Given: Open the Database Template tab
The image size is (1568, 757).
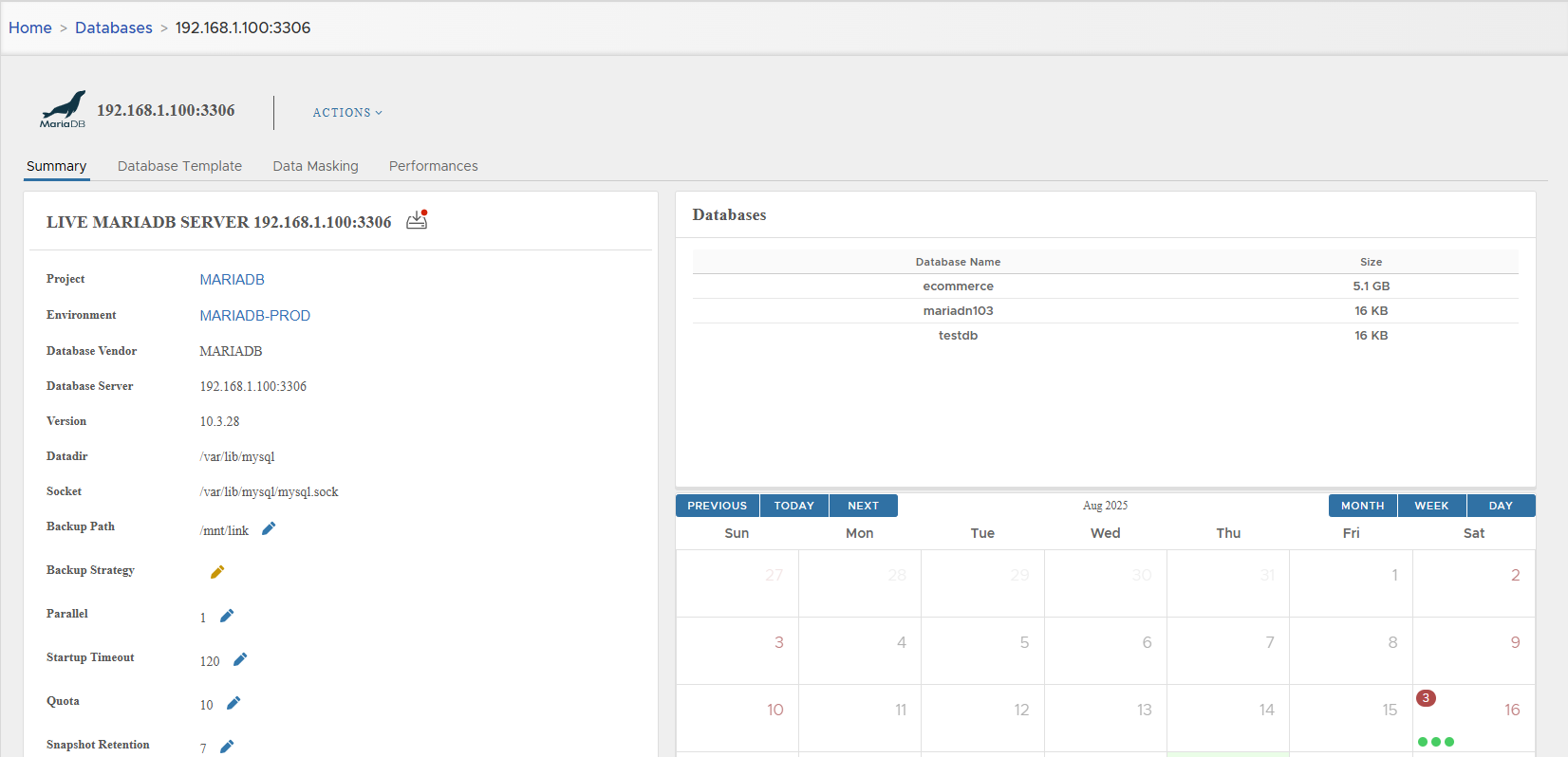Looking at the screenshot, I should pyautogui.click(x=179, y=166).
